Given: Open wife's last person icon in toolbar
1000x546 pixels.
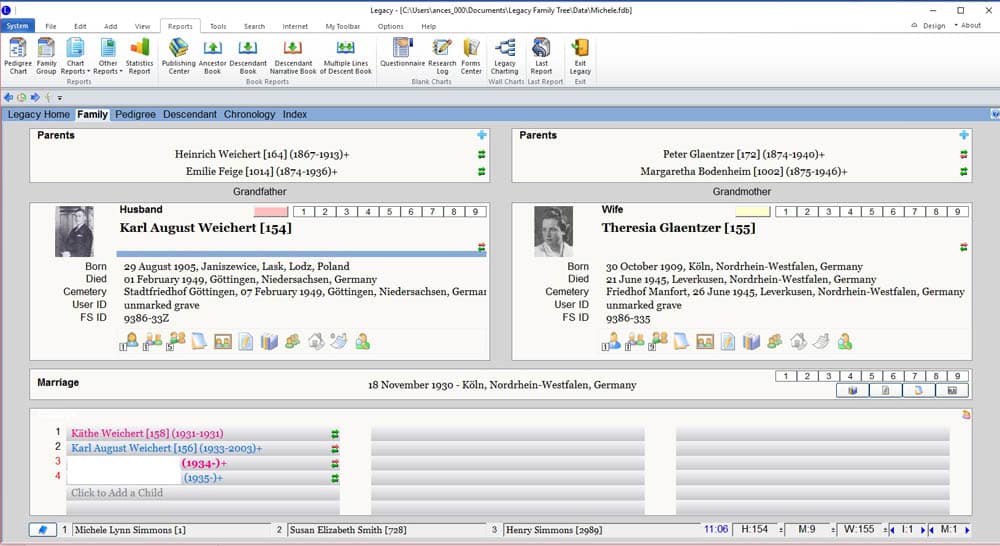Looking at the screenshot, I should pos(844,343).
